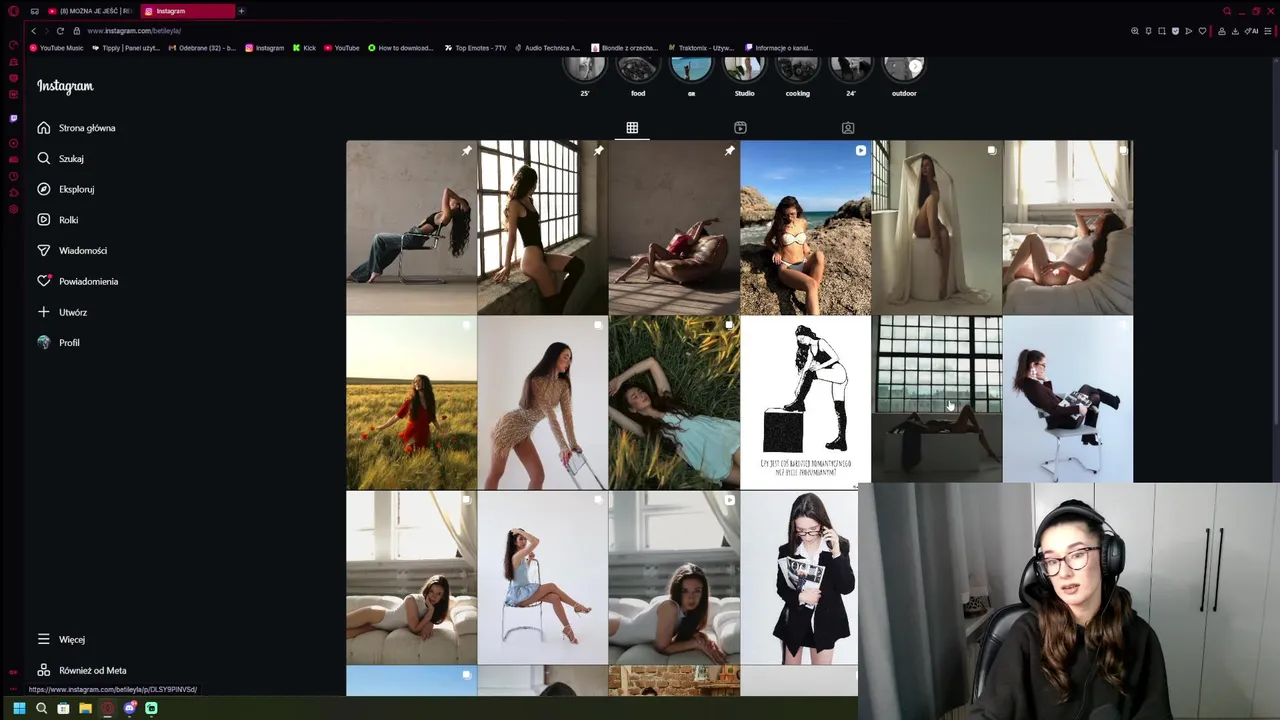
Task: Open post woman in blue dress on chair
Action: [542, 577]
